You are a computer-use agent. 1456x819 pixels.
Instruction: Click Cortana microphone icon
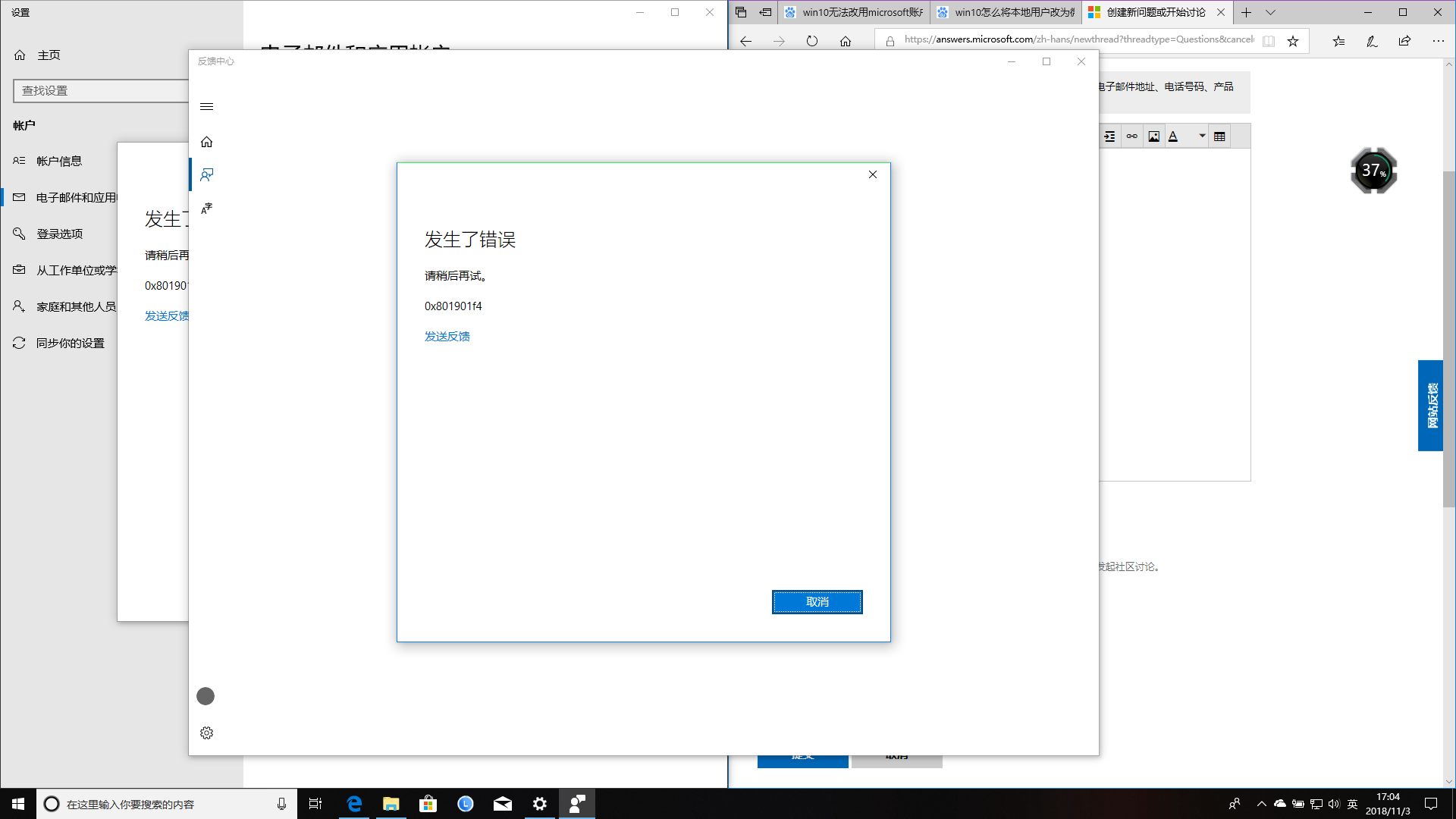click(281, 804)
